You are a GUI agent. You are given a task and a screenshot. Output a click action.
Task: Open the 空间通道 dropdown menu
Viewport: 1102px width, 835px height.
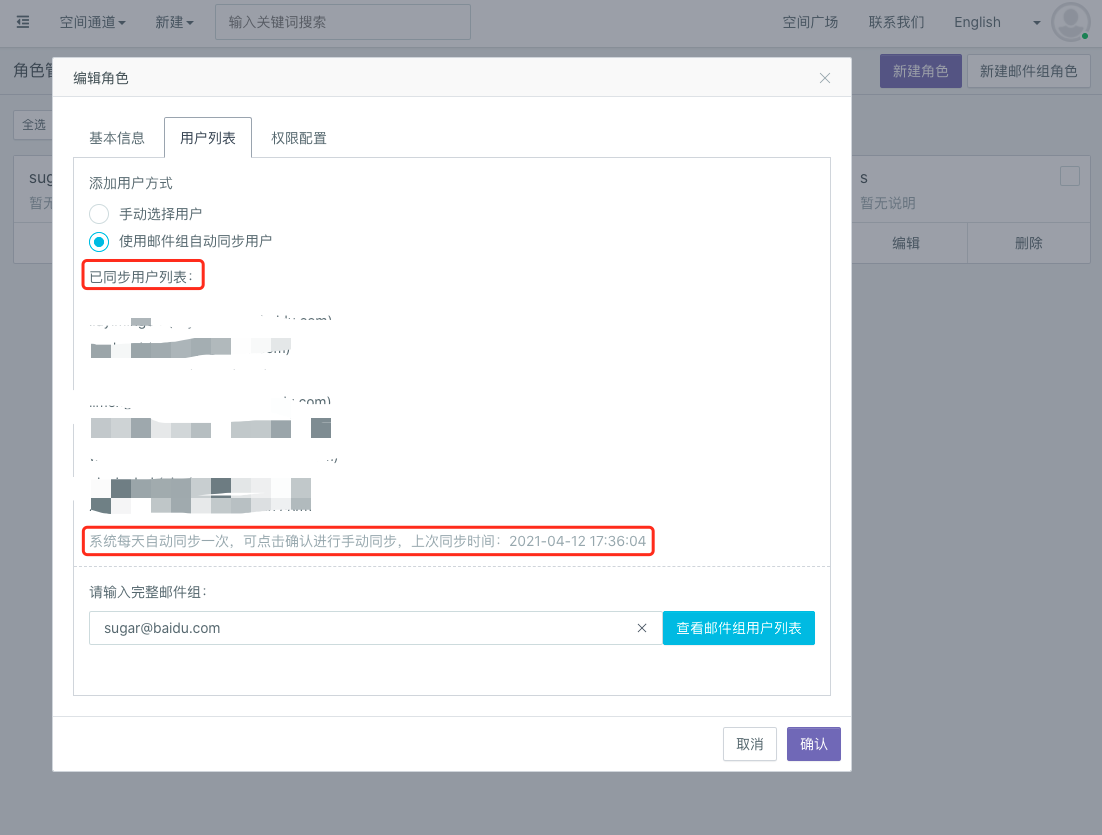click(x=92, y=22)
